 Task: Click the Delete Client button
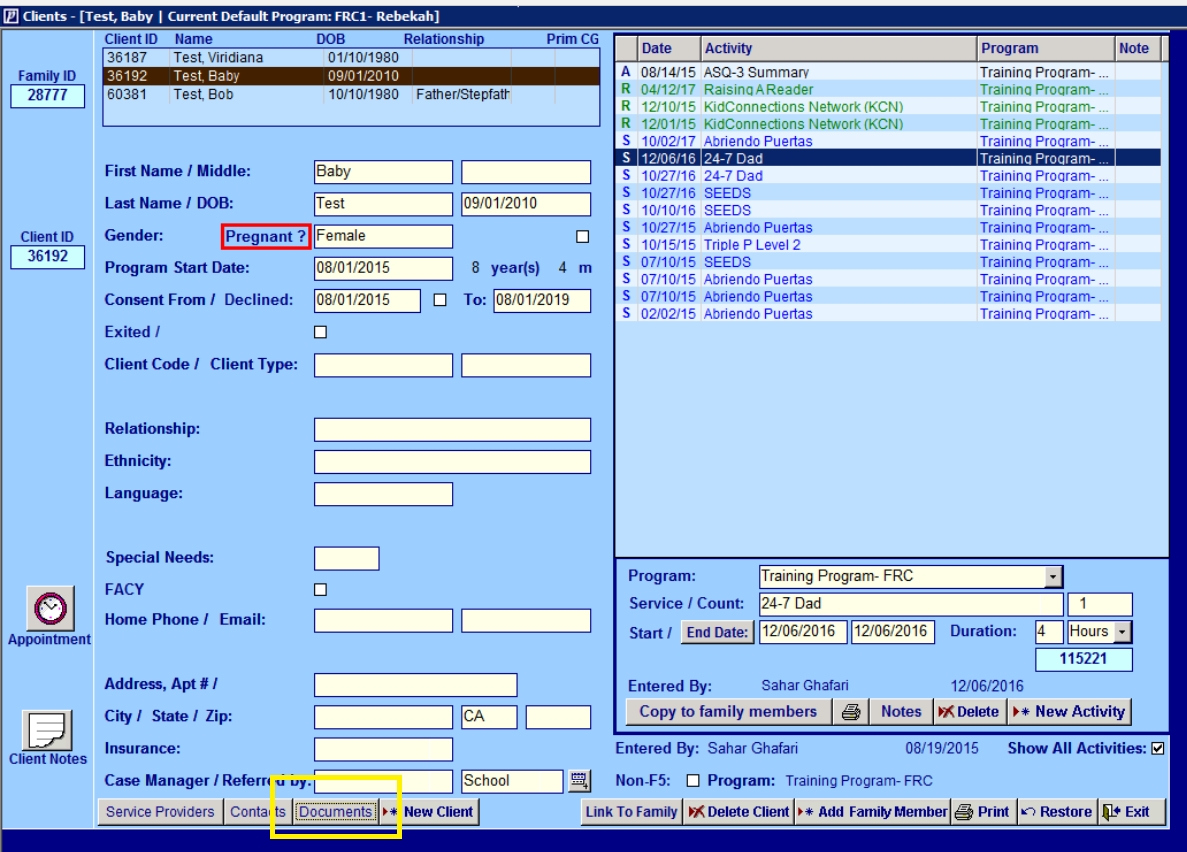[738, 812]
